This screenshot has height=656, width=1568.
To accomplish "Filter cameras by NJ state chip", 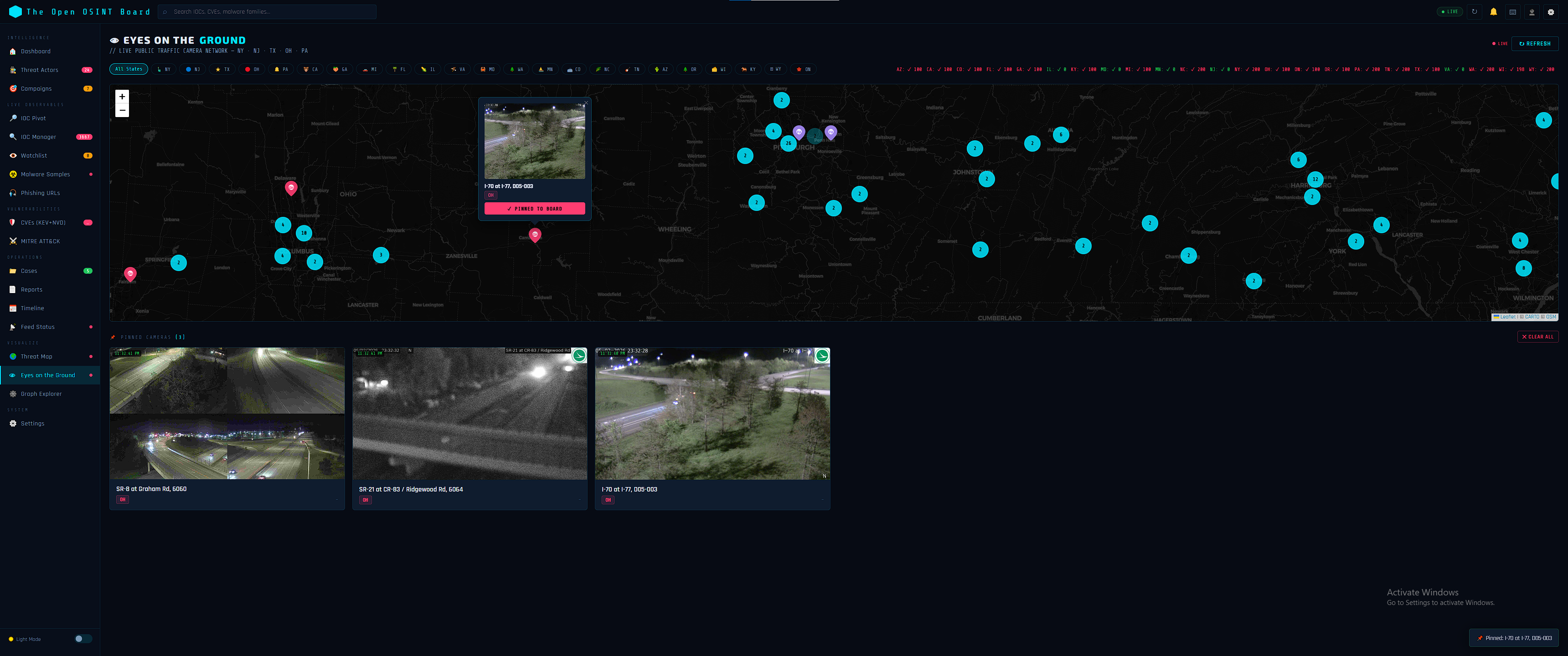I will (193, 69).
